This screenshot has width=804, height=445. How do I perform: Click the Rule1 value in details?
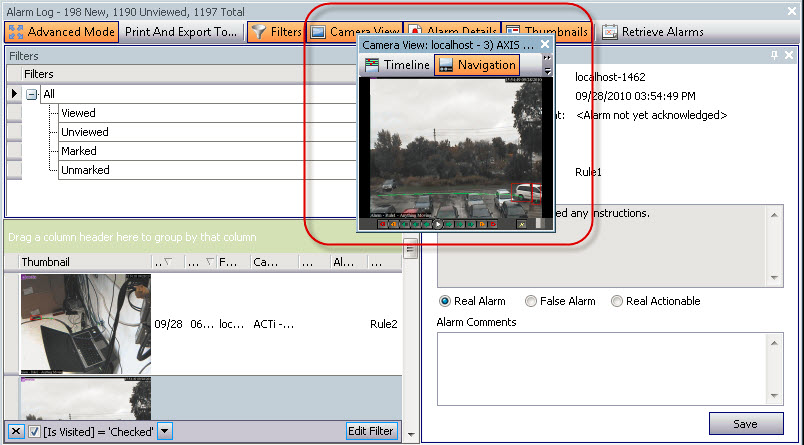pos(588,172)
